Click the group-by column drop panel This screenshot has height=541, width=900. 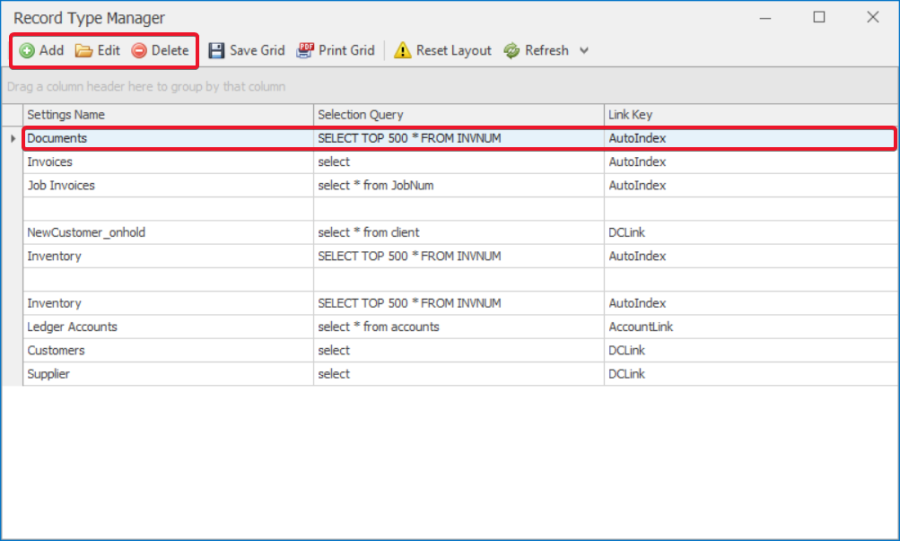(450, 87)
